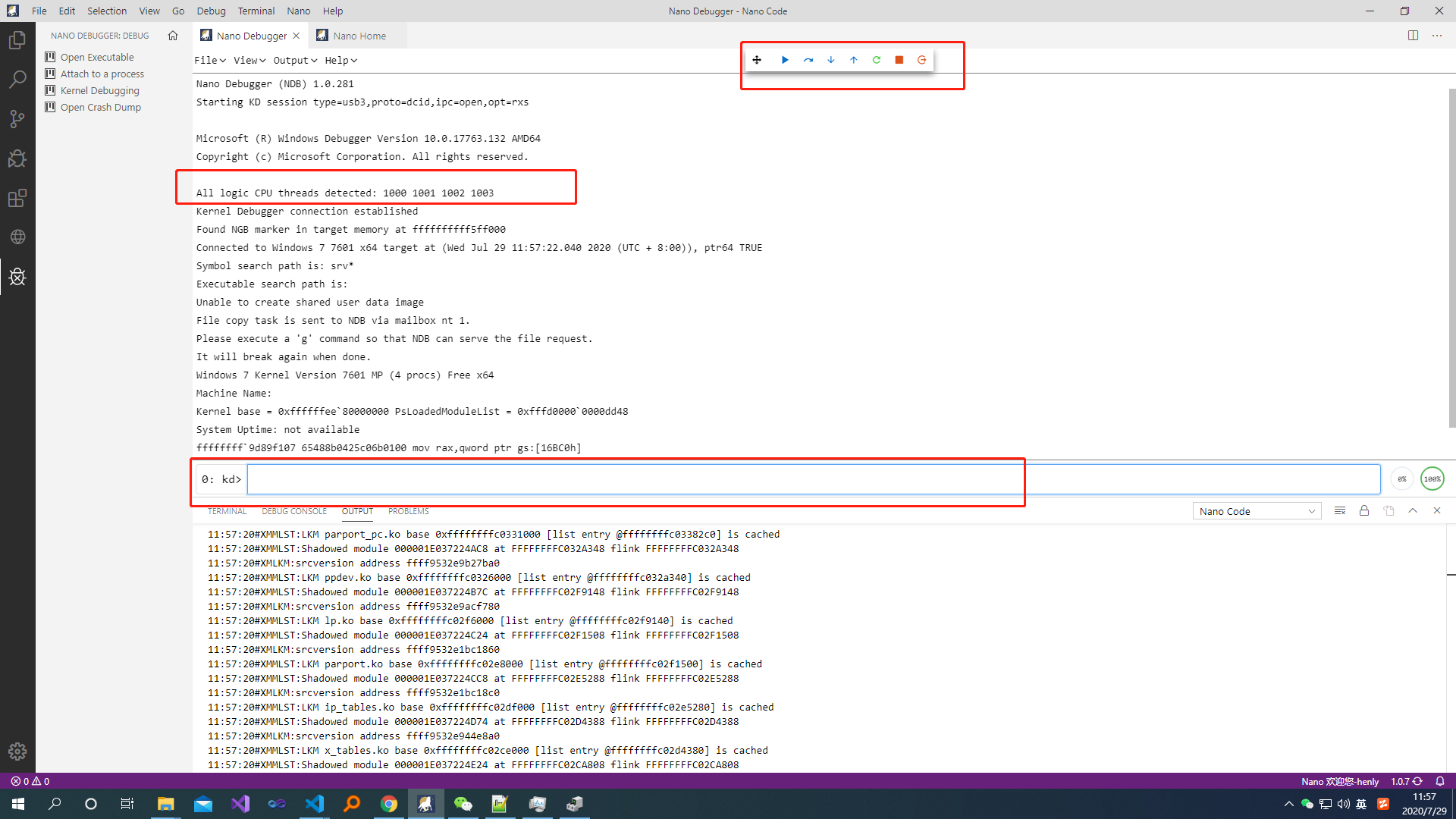Click the Step Out up-arrow icon
The height and width of the screenshot is (819, 1456).
pos(854,60)
